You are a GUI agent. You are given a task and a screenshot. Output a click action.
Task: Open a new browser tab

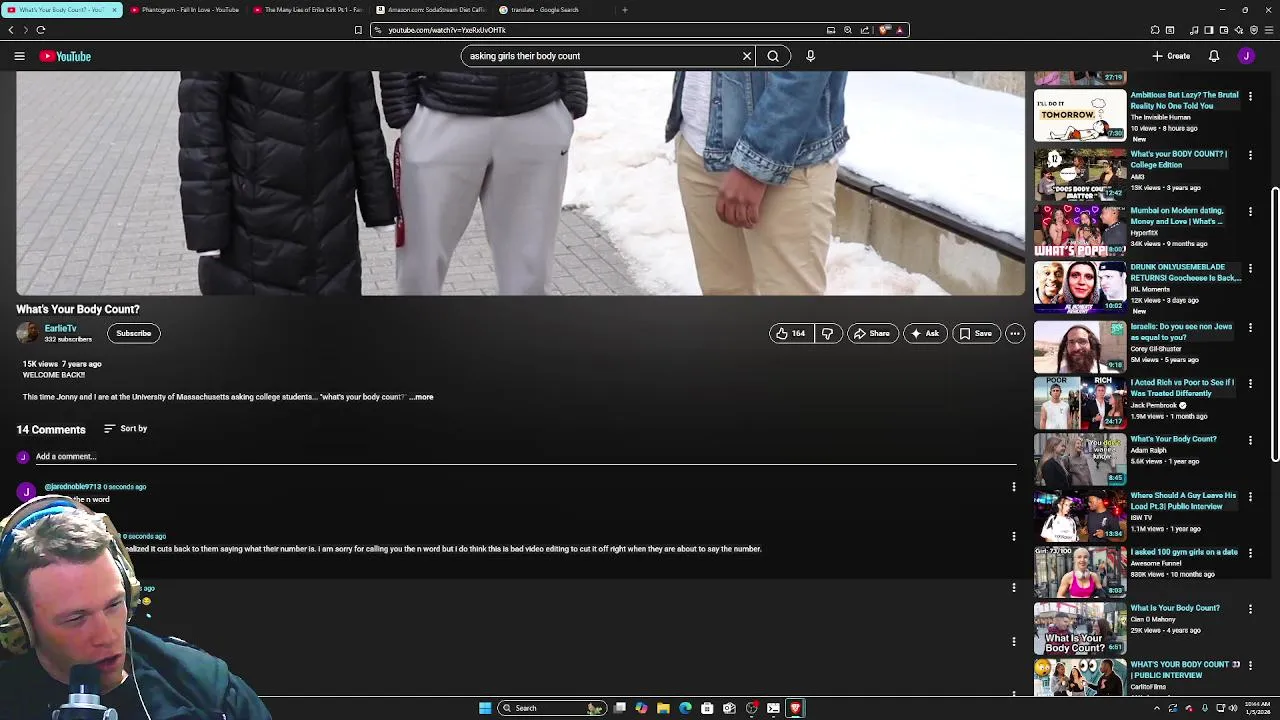625,10
